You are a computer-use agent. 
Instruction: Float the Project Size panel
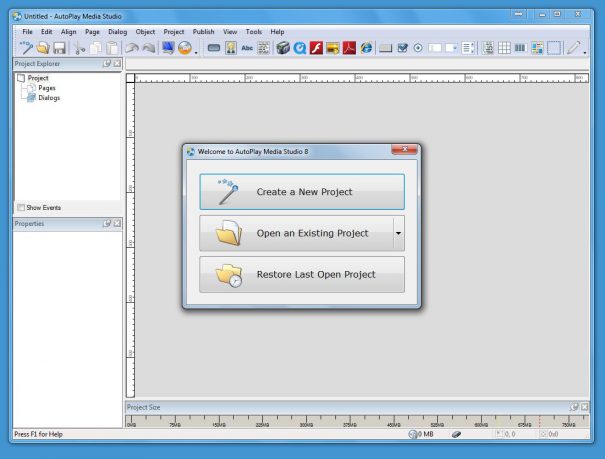click(x=575, y=407)
